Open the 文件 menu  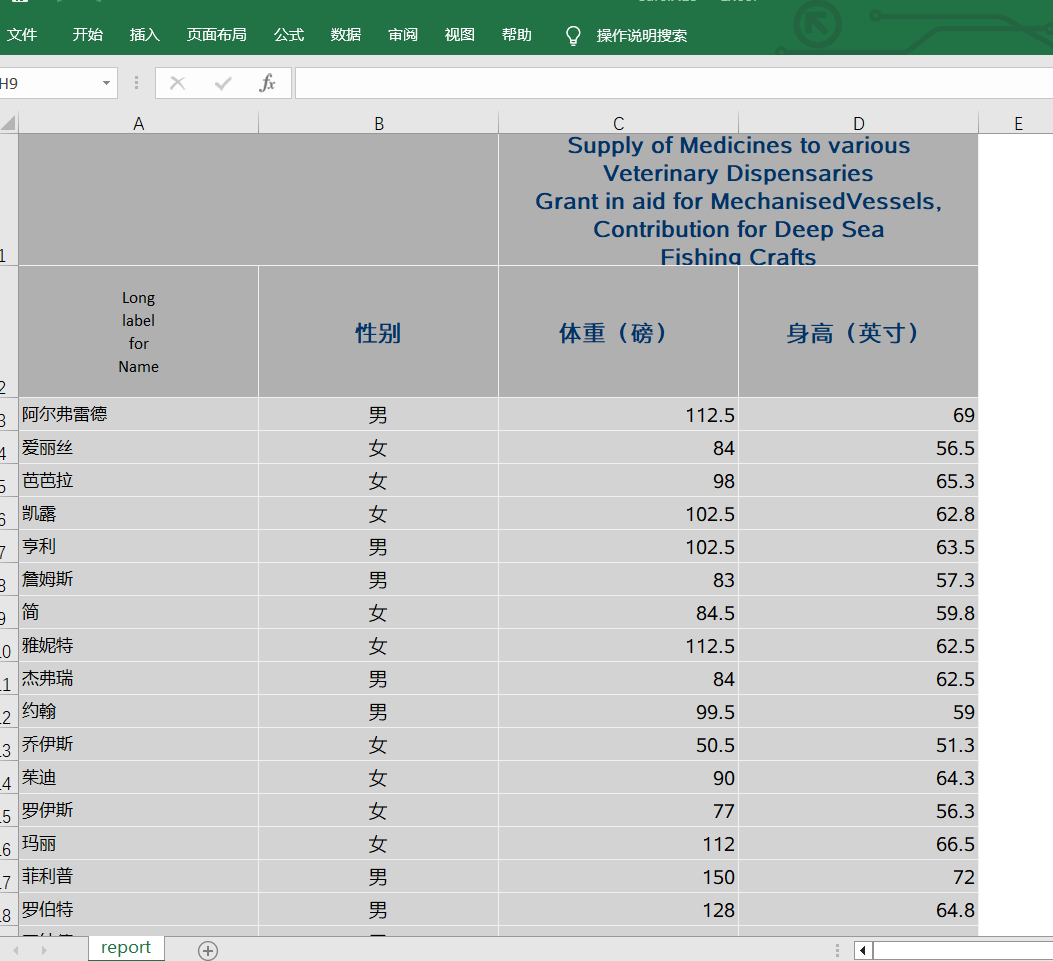pyautogui.click(x=22, y=35)
